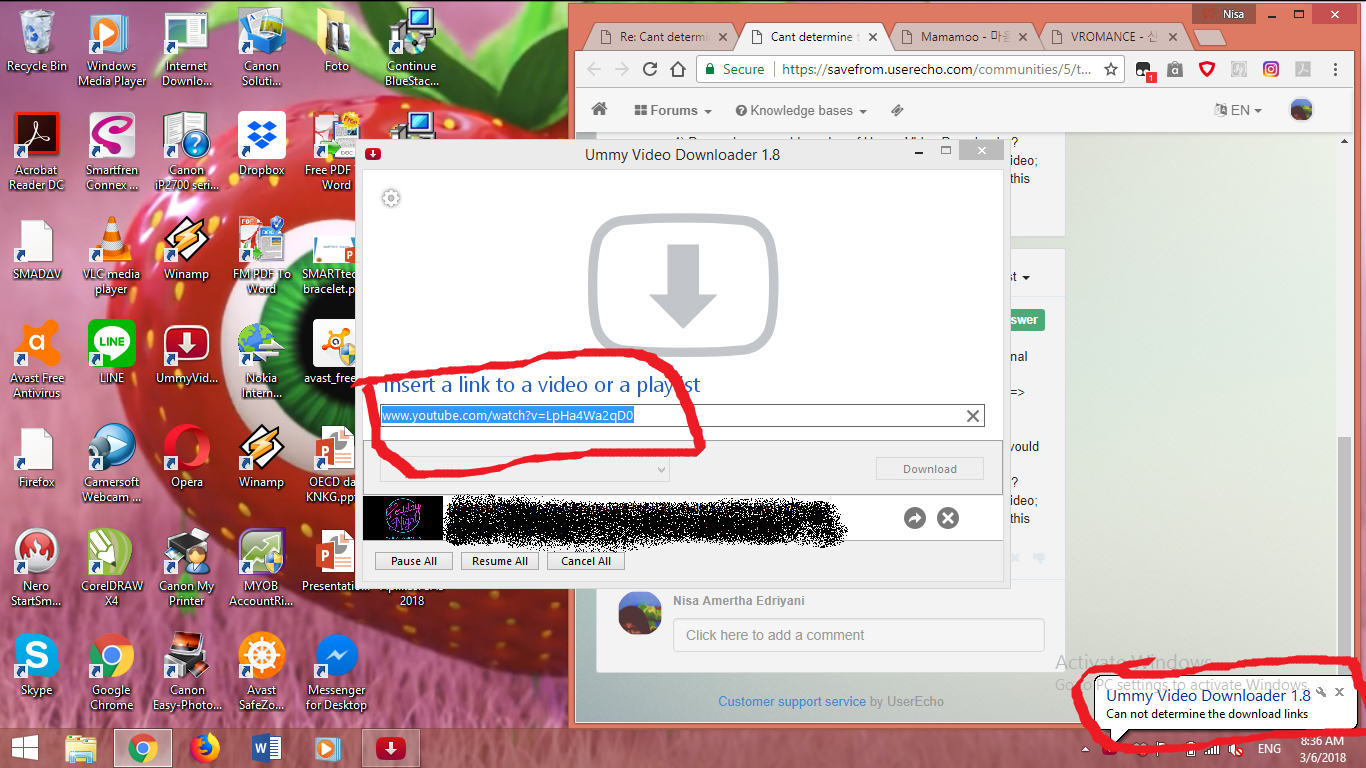Viewport: 1366px width, 768px height.
Task: Open user avatar in UserEcho navbar
Action: (1301, 110)
